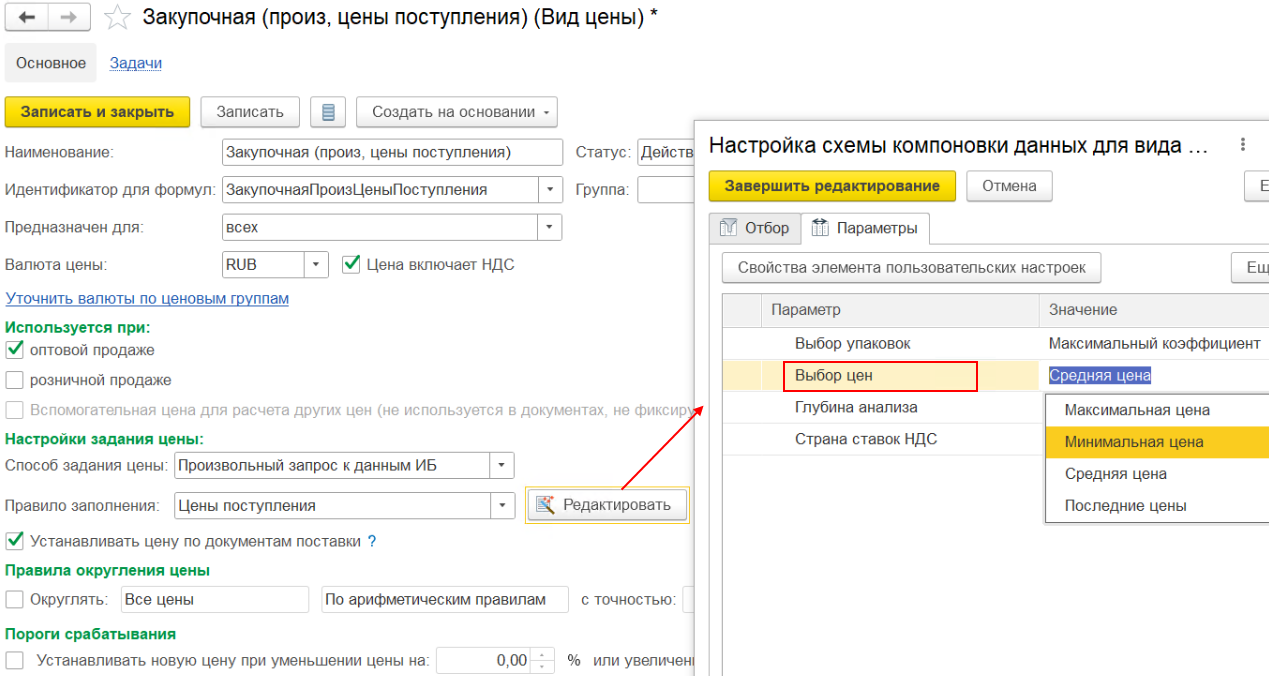Enable the 'Округлять' checkbox
Image resolution: width=1269 pixels, height=676 pixels.
click(15, 600)
